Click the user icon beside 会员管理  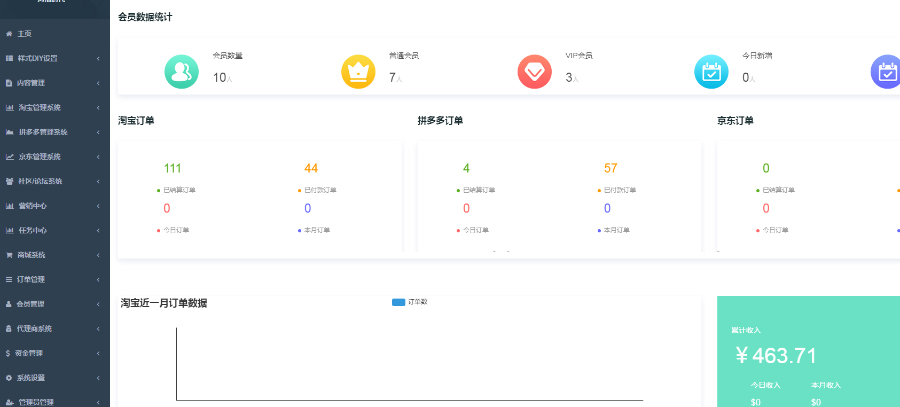pyautogui.click(x=9, y=304)
